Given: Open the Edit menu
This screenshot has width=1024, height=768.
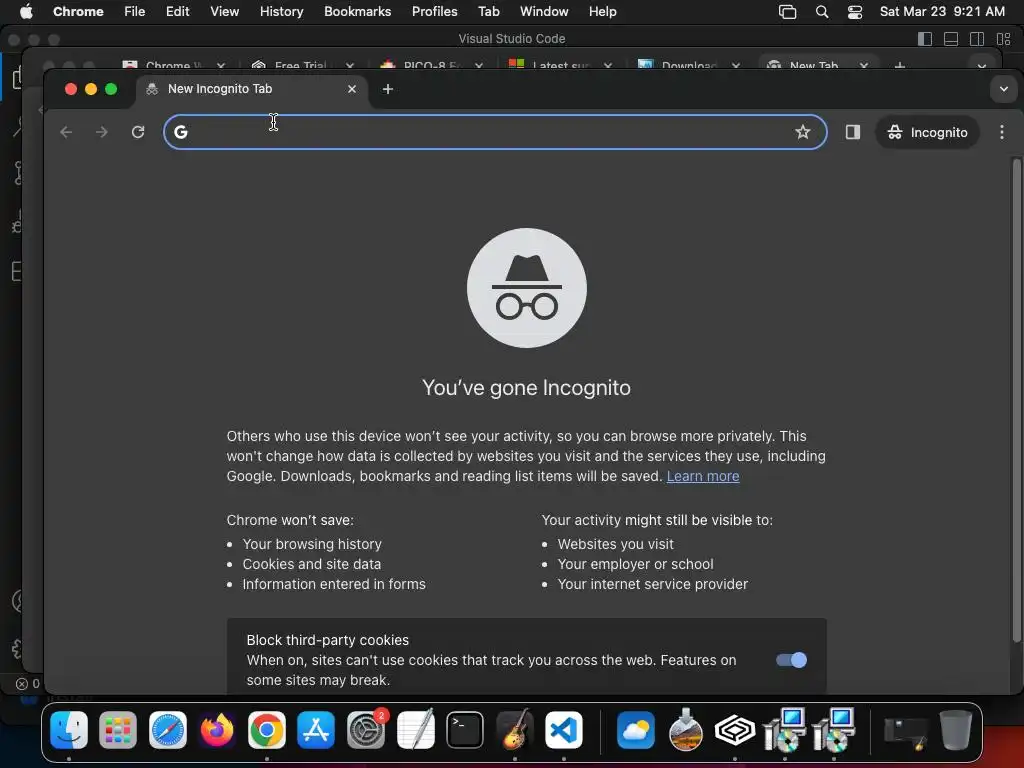Looking at the screenshot, I should pyautogui.click(x=178, y=12).
